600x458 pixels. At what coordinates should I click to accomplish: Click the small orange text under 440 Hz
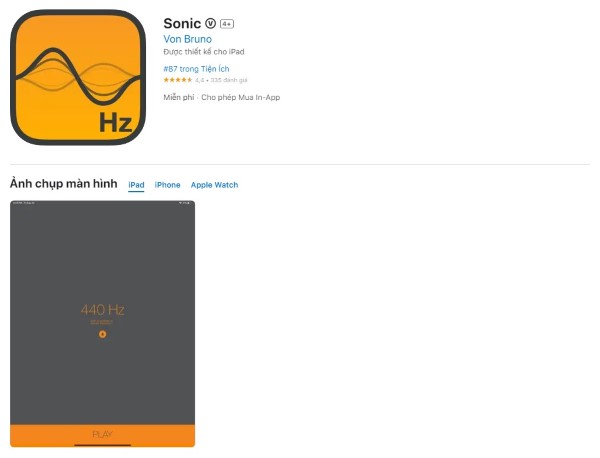[102, 322]
